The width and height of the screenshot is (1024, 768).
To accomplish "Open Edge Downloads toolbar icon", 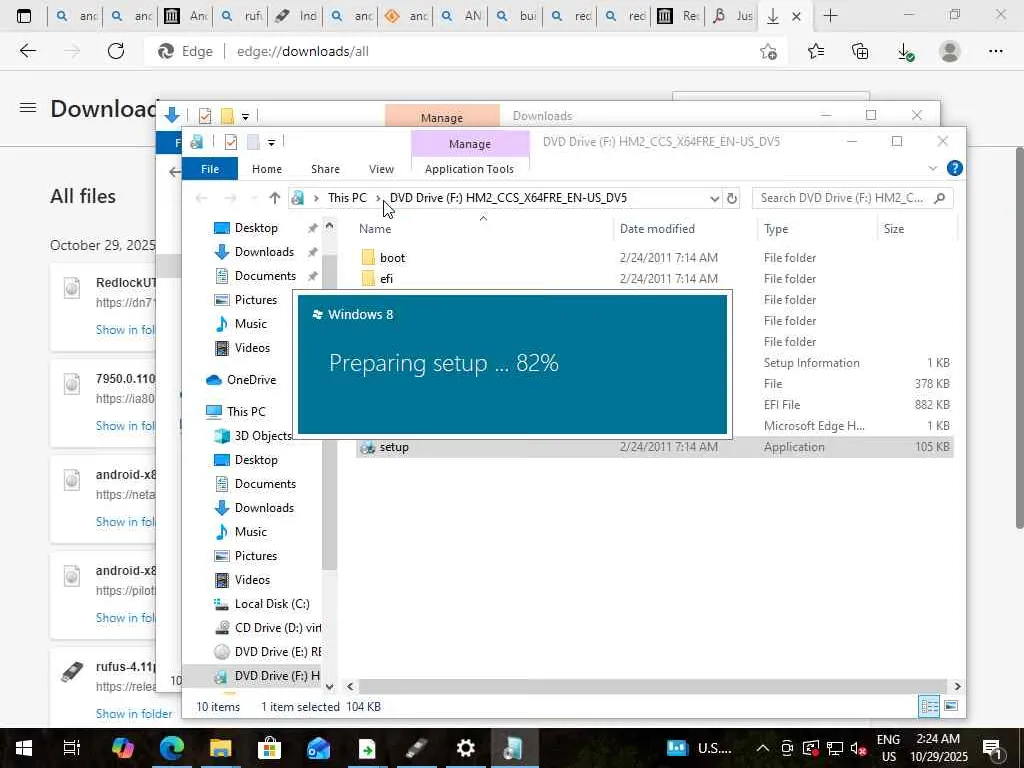I will (x=905, y=52).
